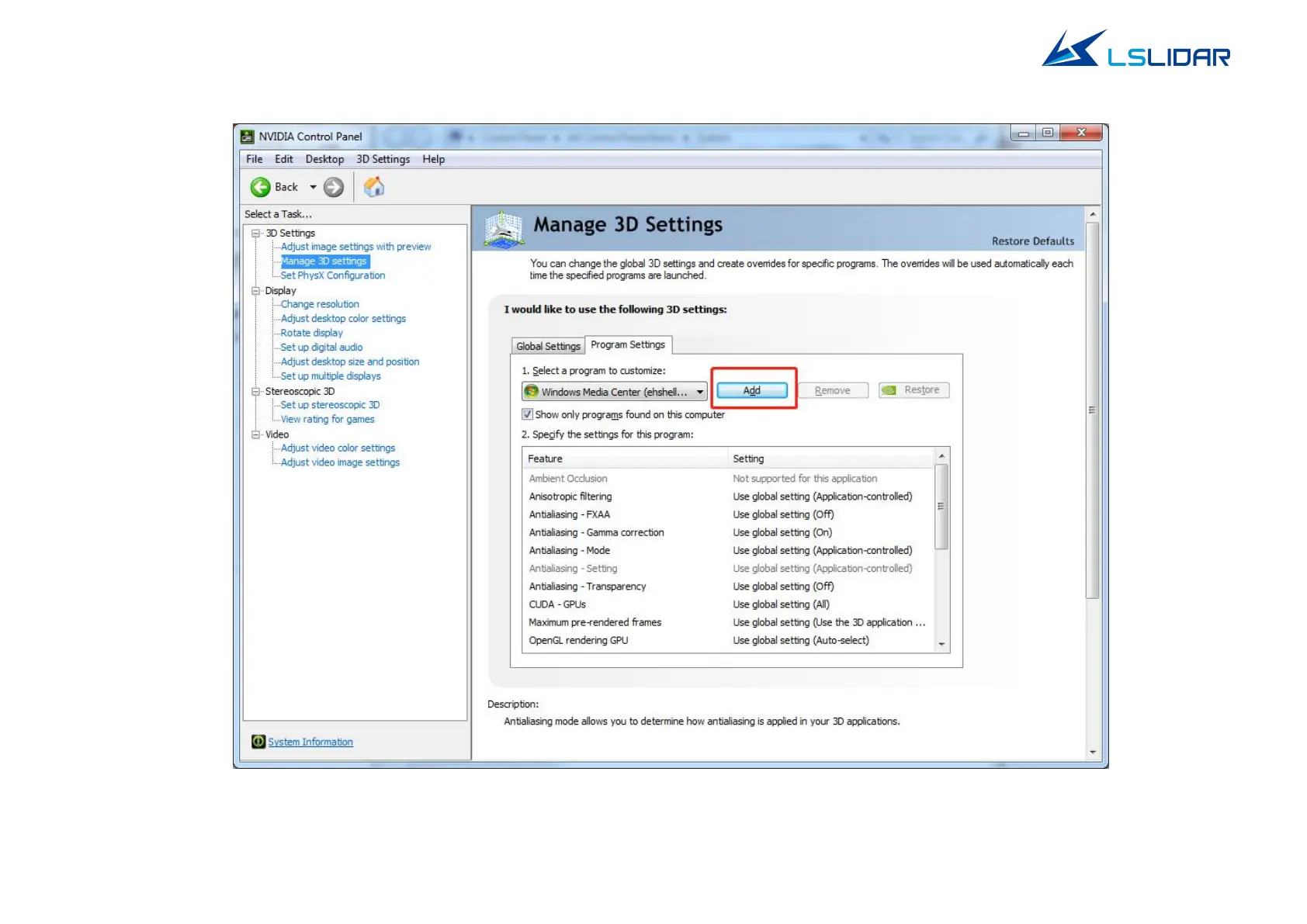Click the main panel vertical scrollbar thumb

tap(1093, 410)
